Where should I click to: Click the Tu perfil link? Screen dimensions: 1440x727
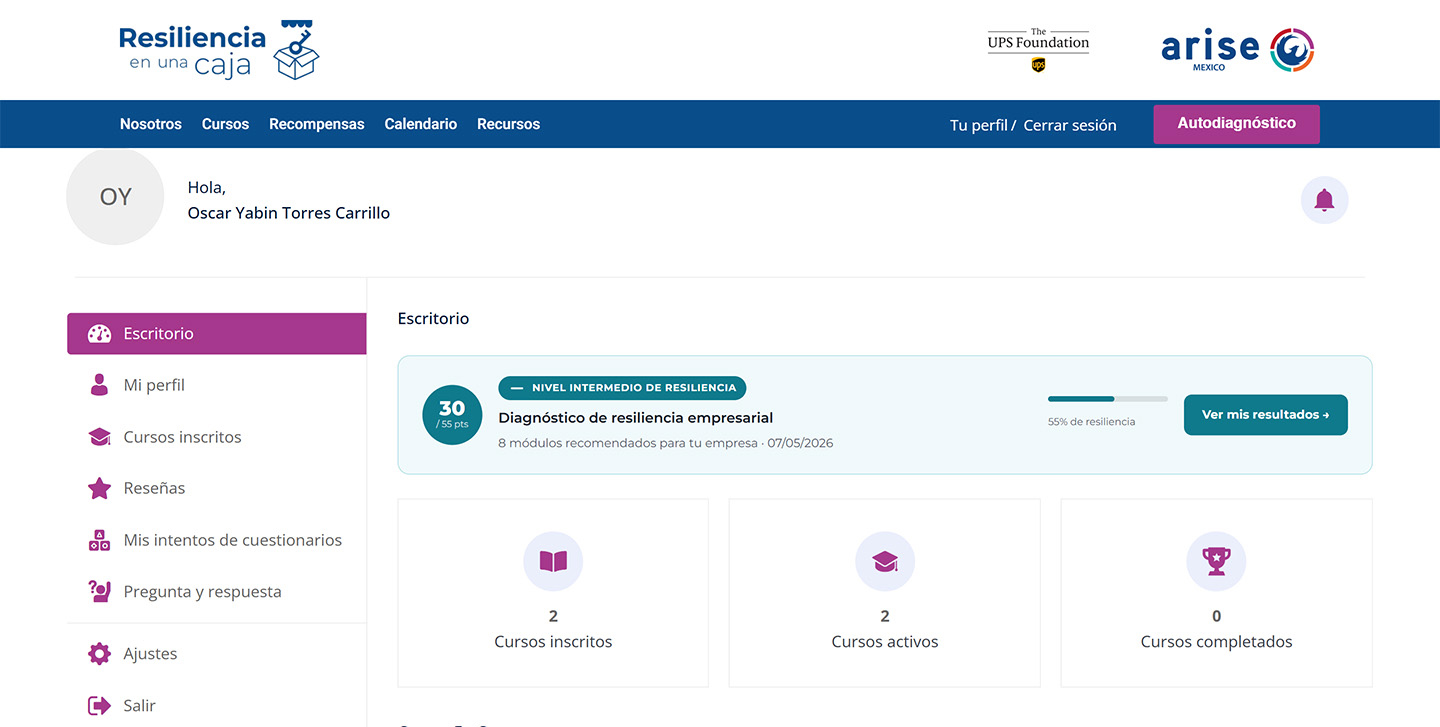(979, 125)
